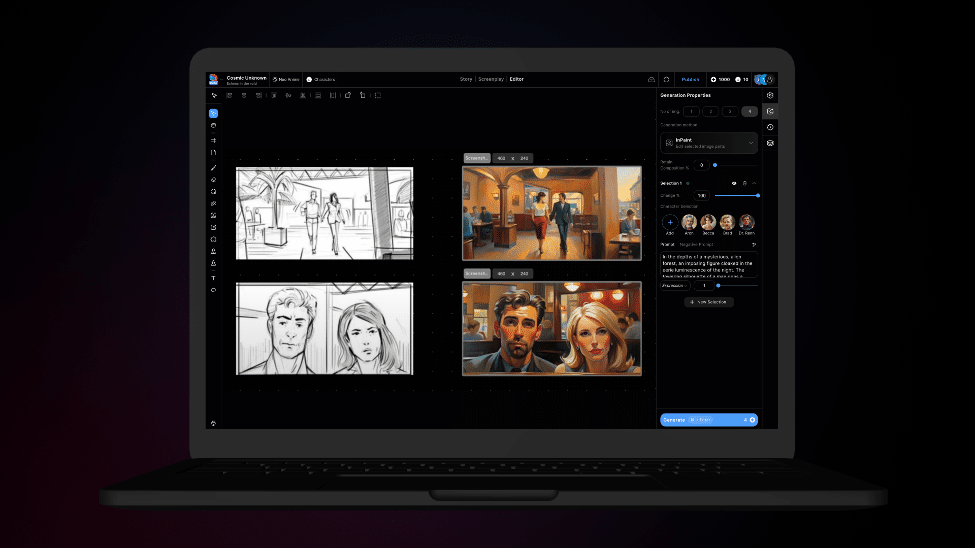
Task: Adjust the Change % slider handle
Action: [758, 195]
